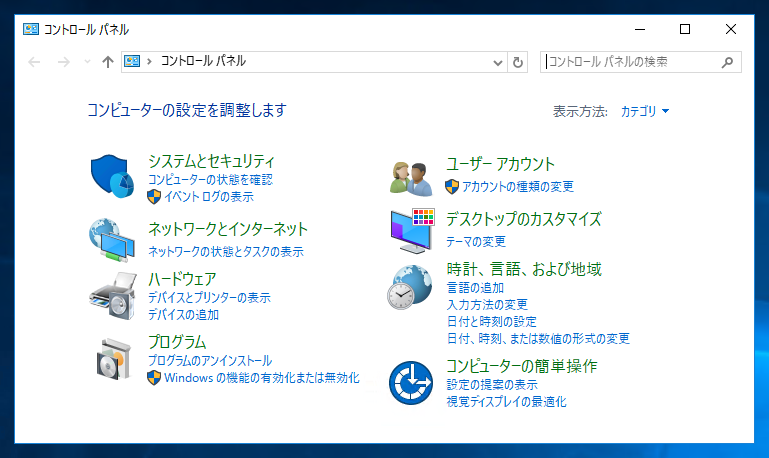The image size is (769, 458).
Task: Open プログラム category link
Action: (x=177, y=342)
